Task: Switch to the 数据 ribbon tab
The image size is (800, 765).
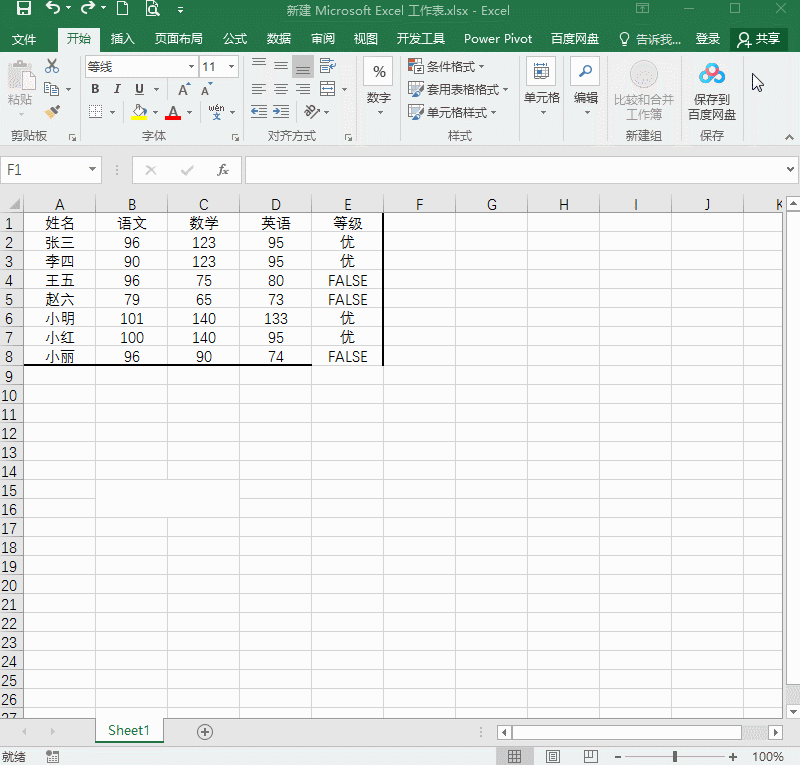Action: 279,39
